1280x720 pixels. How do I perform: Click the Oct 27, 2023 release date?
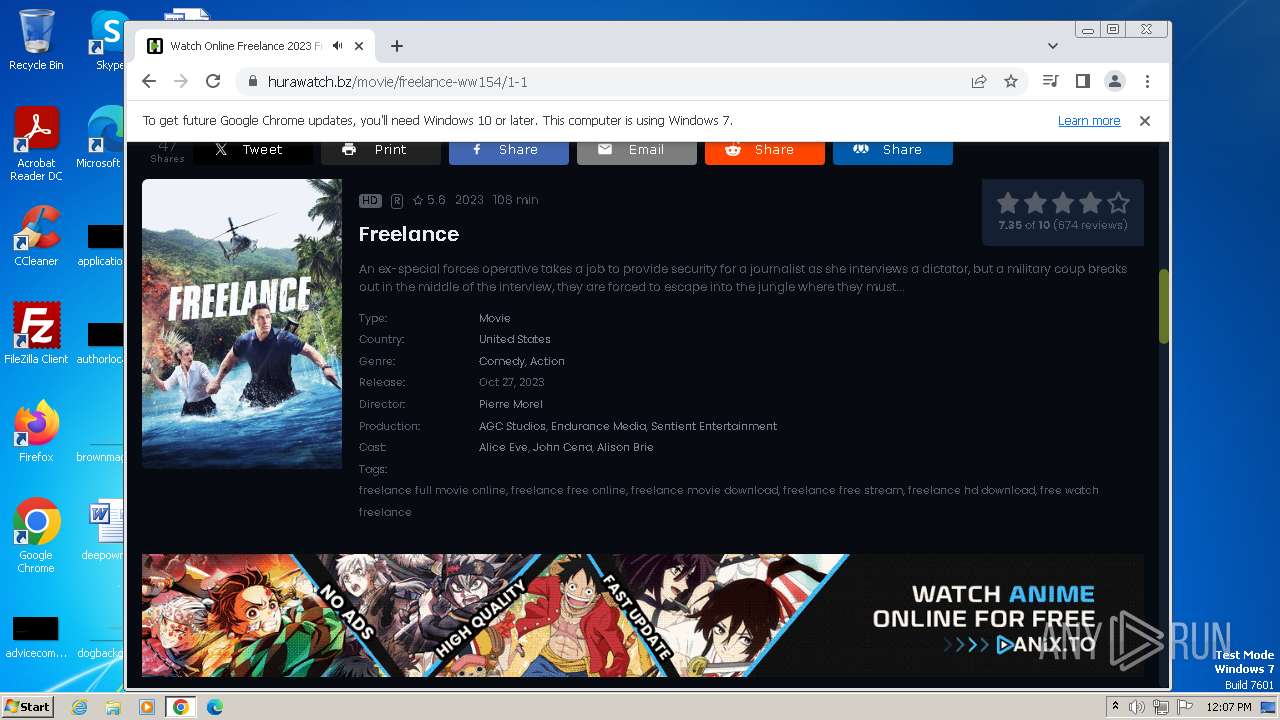[x=512, y=383]
